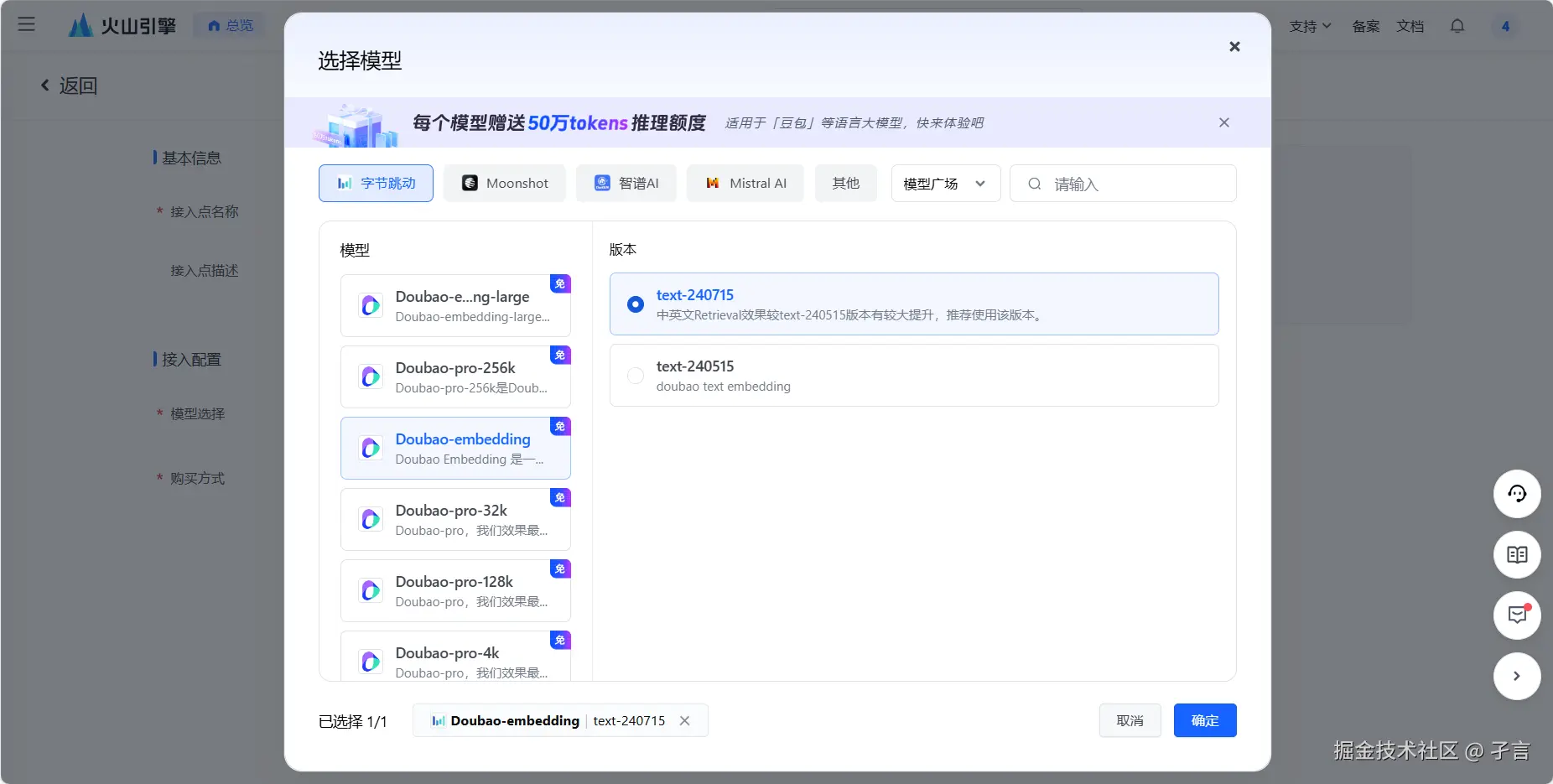Select the text-240515 version radio button

coord(635,376)
